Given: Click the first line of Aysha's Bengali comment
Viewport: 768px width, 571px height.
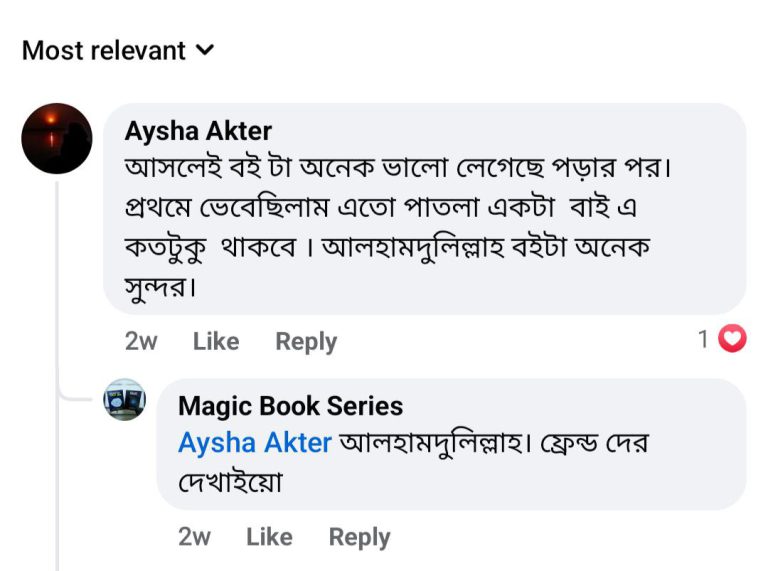Looking at the screenshot, I should [396, 167].
